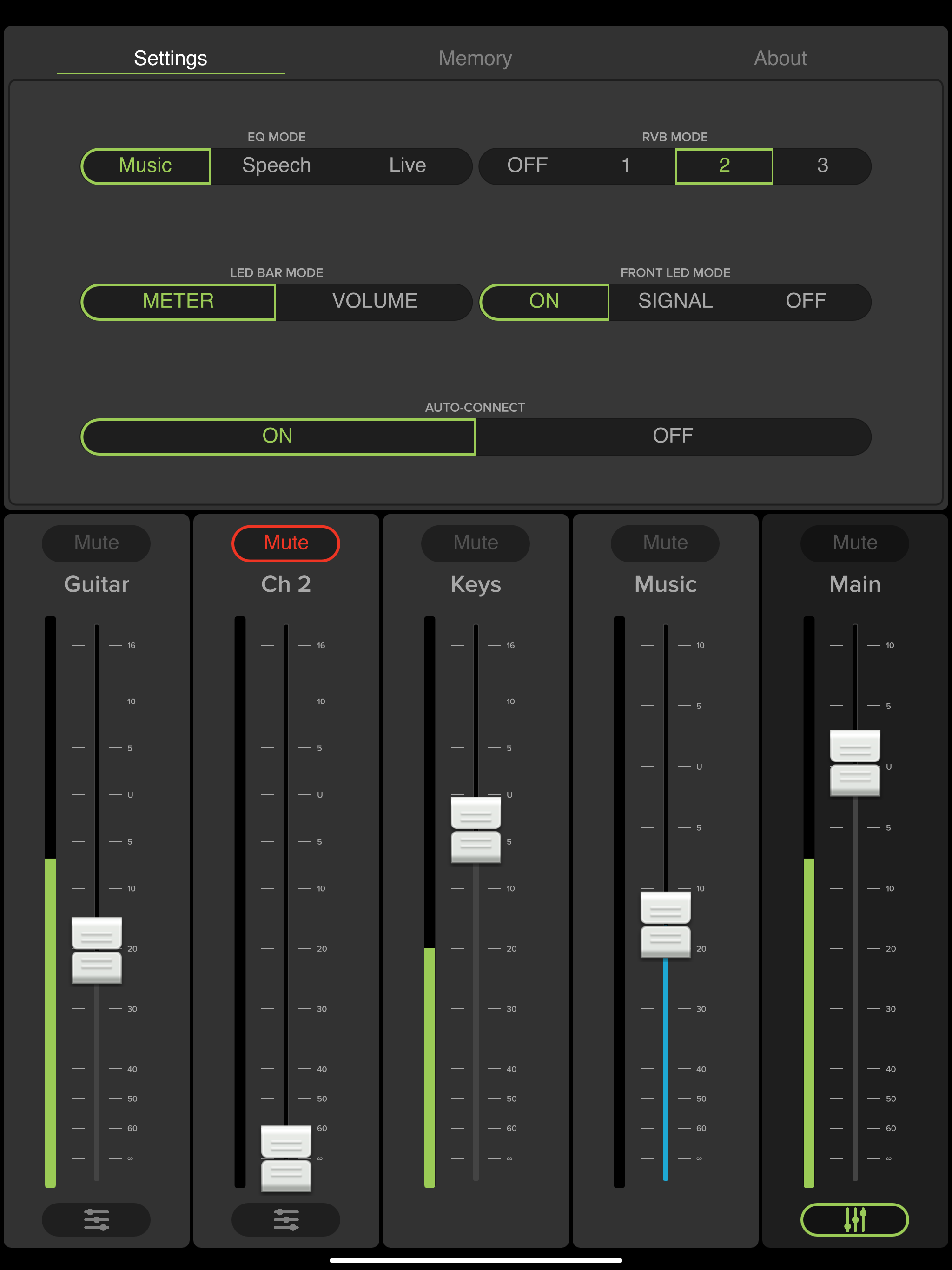Image resolution: width=952 pixels, height=1270 pixels.
Task: Set front LED mode to SIGNAL
Action: tap(675, 301)
